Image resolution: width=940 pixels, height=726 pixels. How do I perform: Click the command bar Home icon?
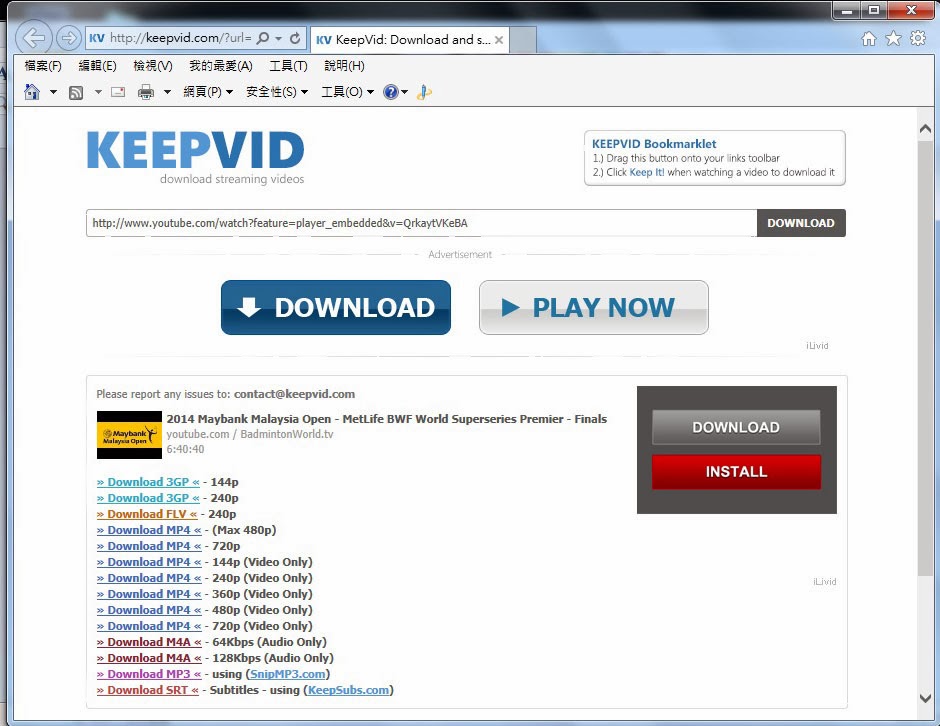coord(32,92)
